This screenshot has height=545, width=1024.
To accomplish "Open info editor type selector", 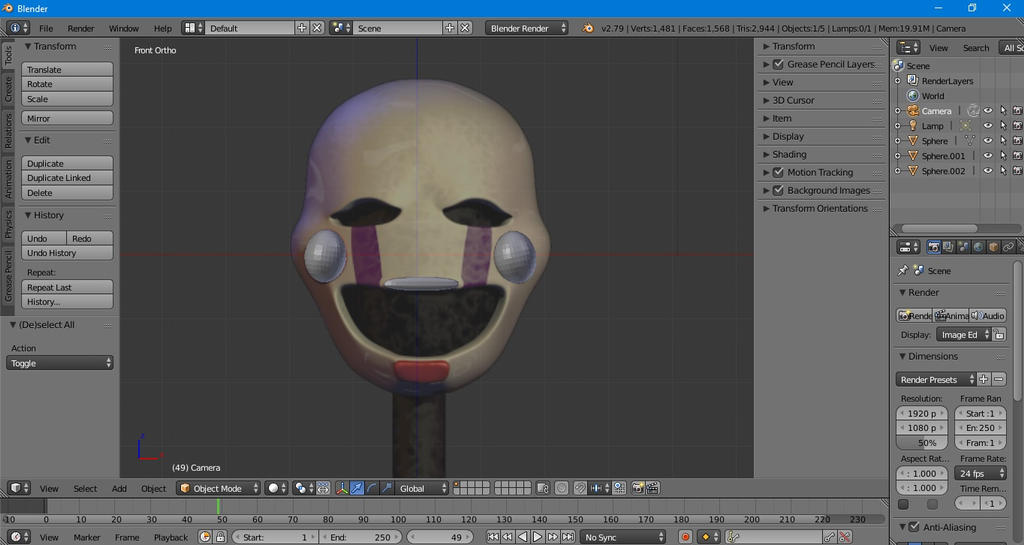I will pos(18,28).
